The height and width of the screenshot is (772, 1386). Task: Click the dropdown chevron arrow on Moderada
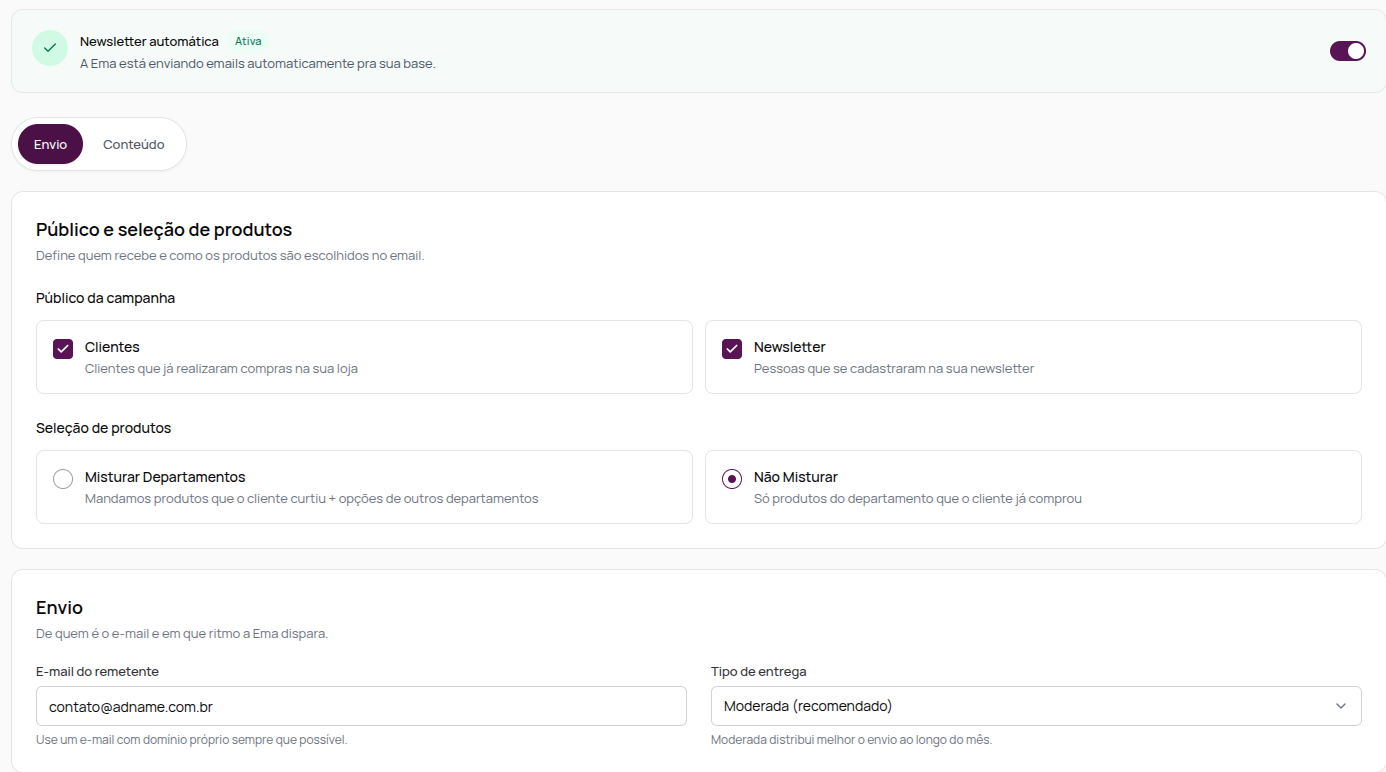[1341, 706]
